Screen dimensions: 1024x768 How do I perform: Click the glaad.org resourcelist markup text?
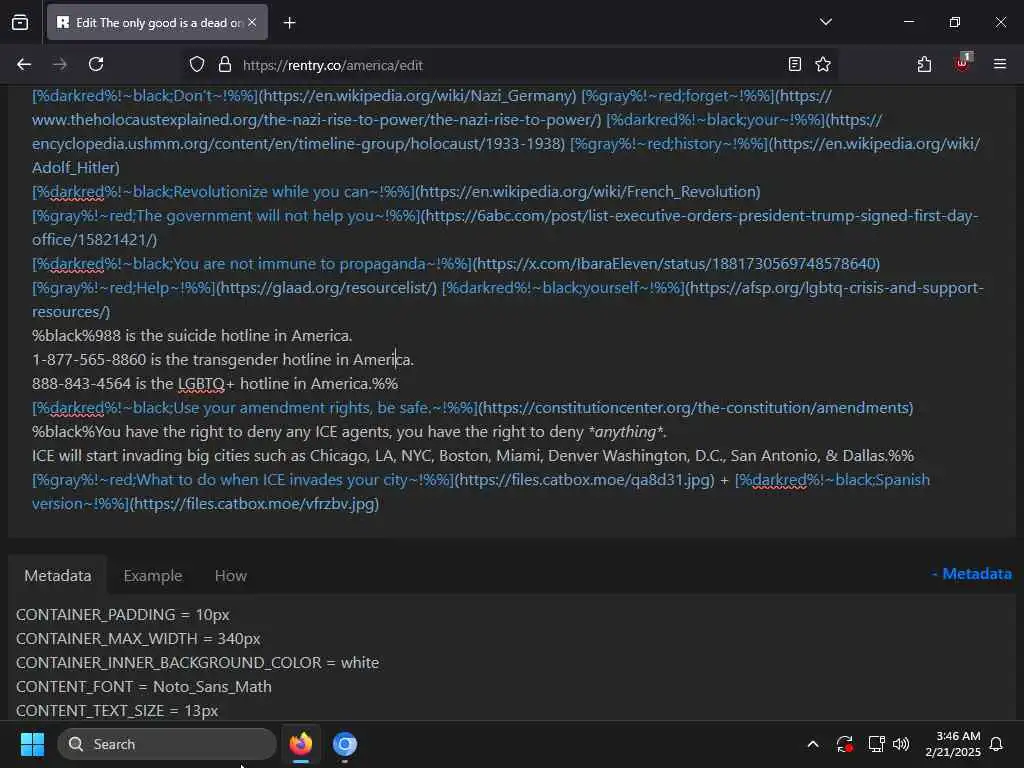click(x=234, y=288)
